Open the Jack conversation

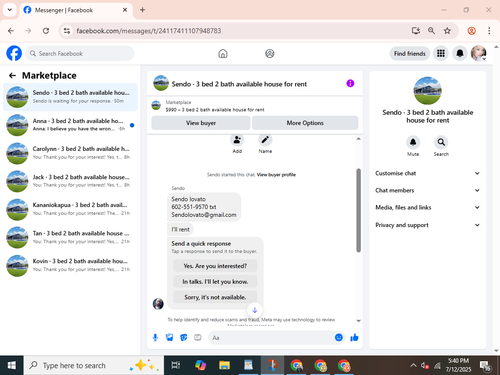(x=70, y=181)
